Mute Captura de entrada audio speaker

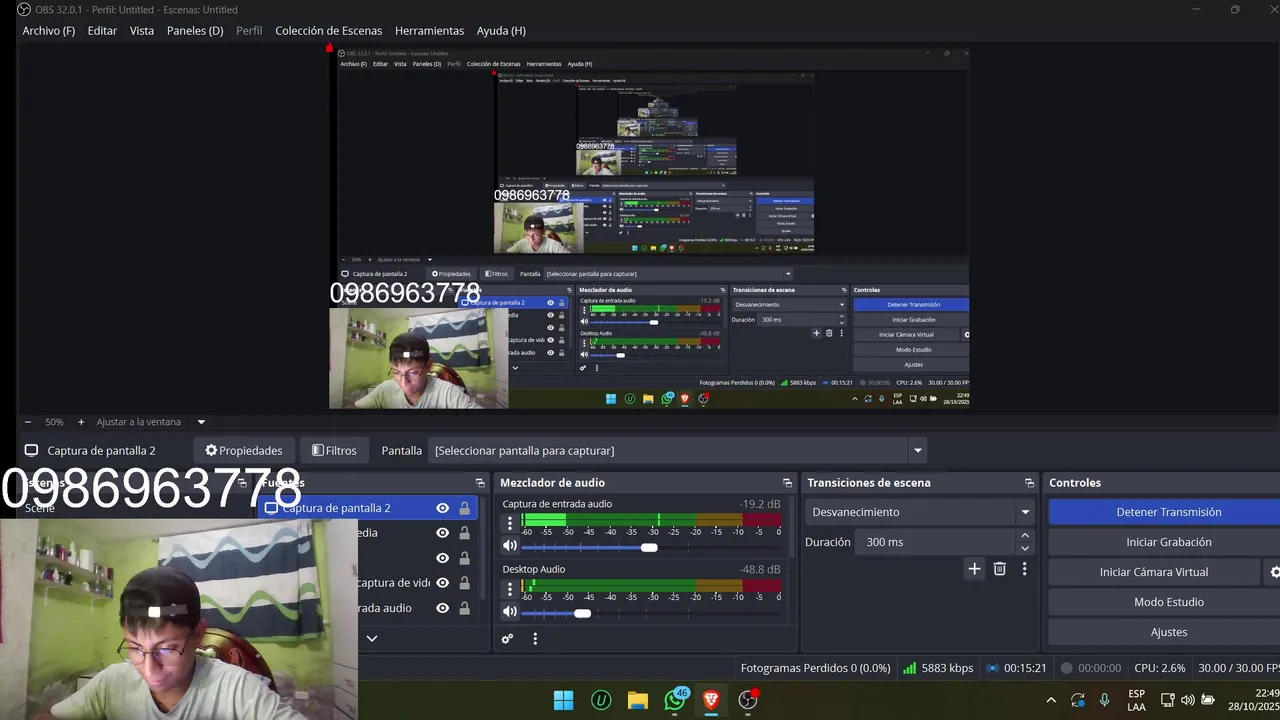tap(510, 546)
